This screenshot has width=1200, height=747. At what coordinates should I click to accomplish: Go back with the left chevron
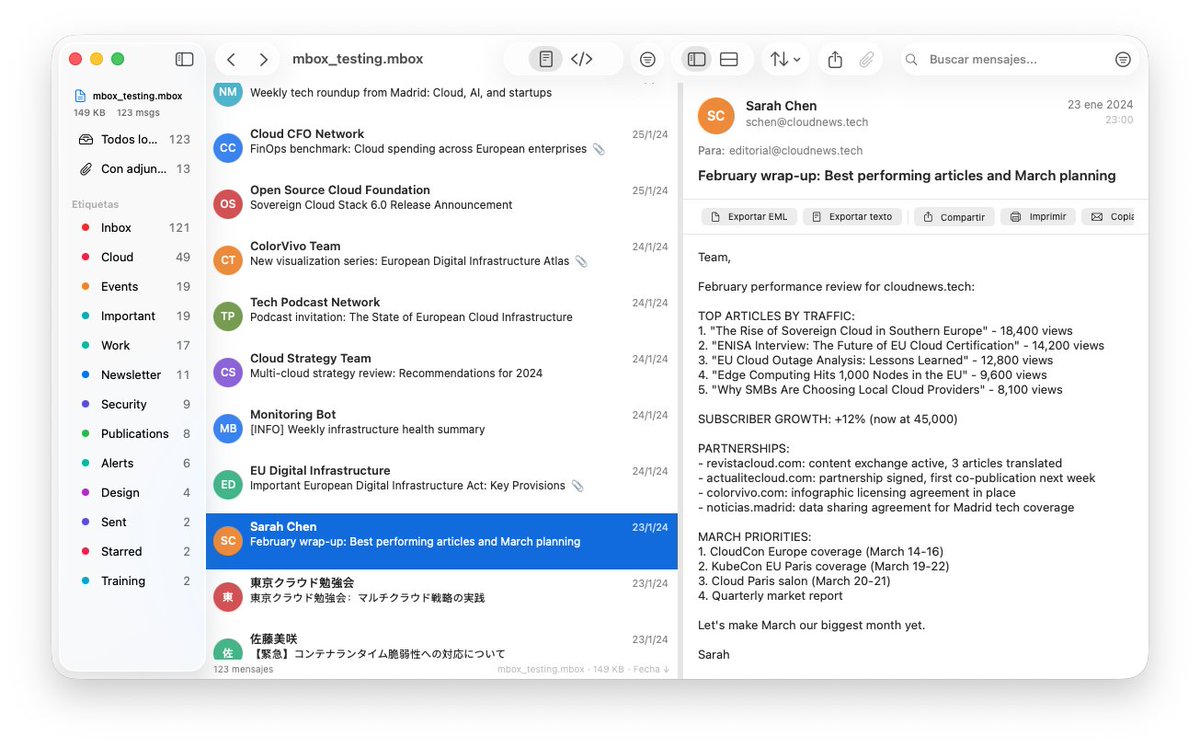click(231, 59)
